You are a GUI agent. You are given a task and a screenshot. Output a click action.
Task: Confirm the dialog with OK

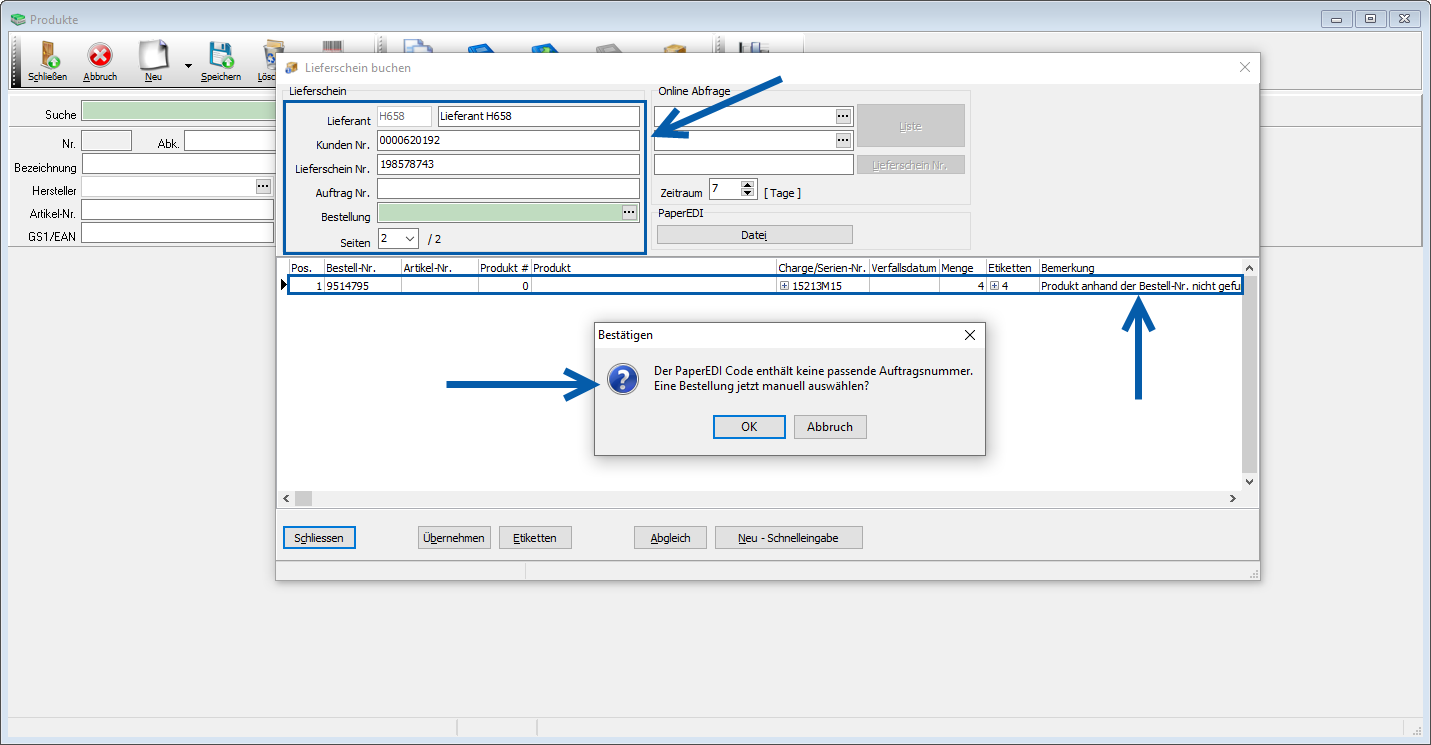pos(749,427)
